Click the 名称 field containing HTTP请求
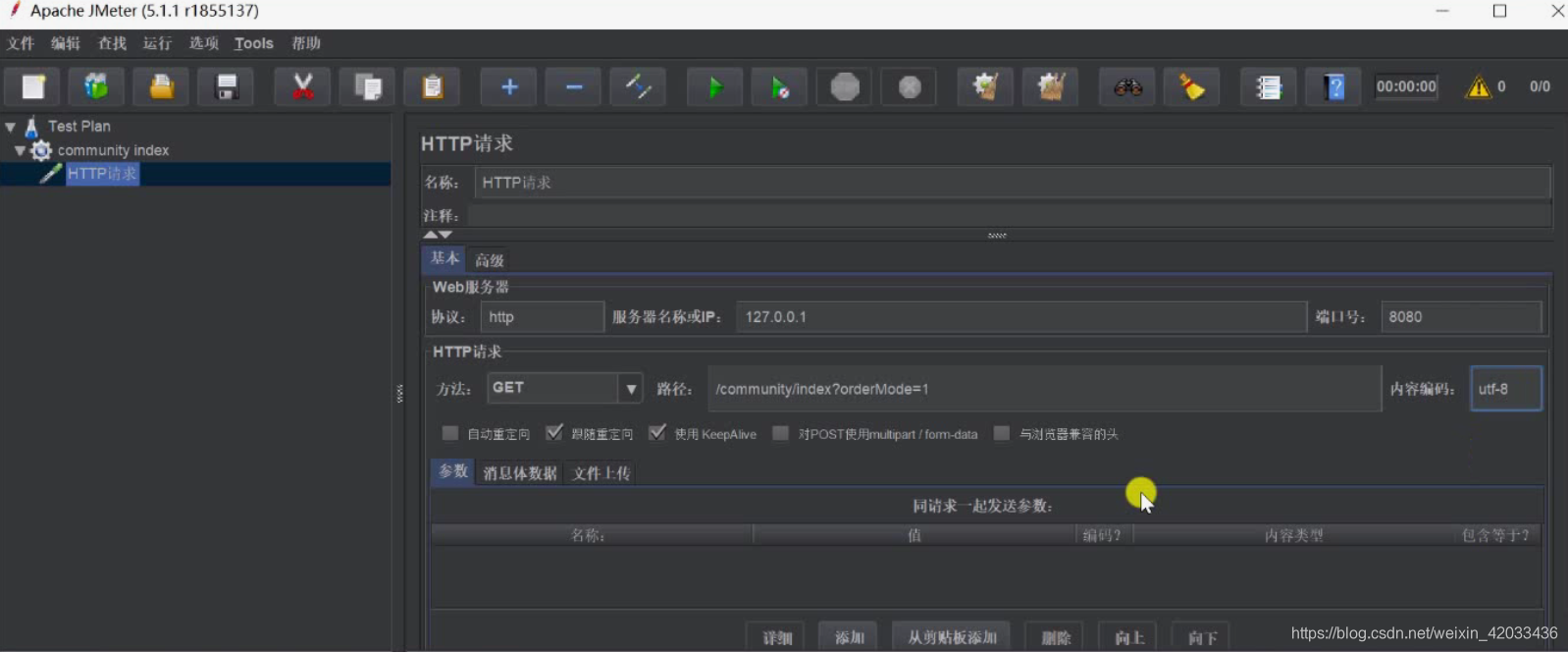Viewport: 1568px width, 652px height. tap(1013, 183)
